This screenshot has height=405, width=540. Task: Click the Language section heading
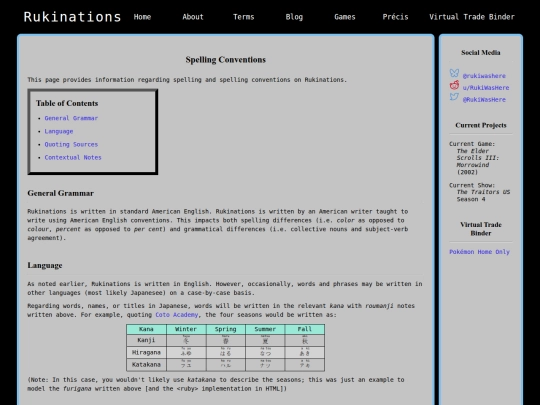pos(45,266)
